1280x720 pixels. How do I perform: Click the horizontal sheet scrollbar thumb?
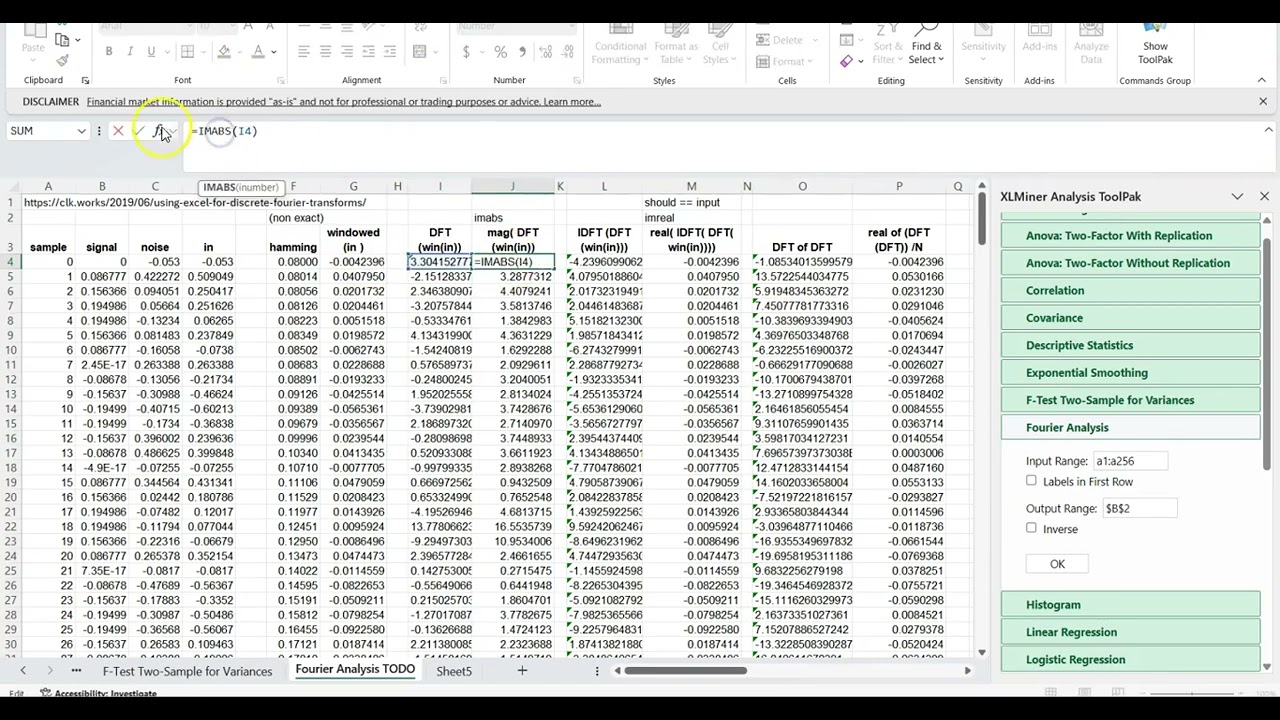coord(685,671)
